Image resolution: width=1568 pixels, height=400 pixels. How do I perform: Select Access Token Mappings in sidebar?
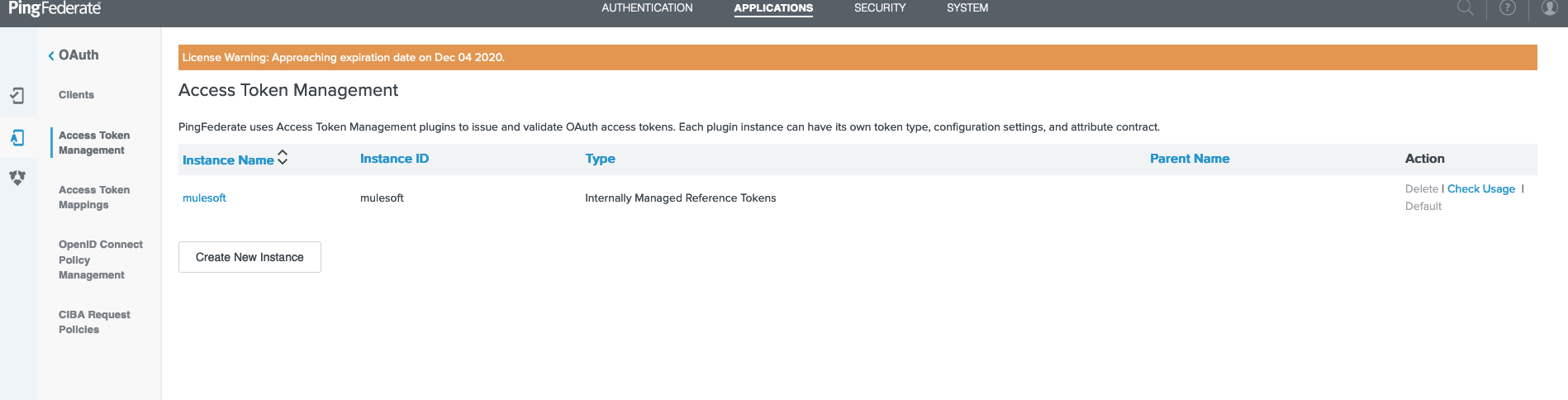pos(93,198)
